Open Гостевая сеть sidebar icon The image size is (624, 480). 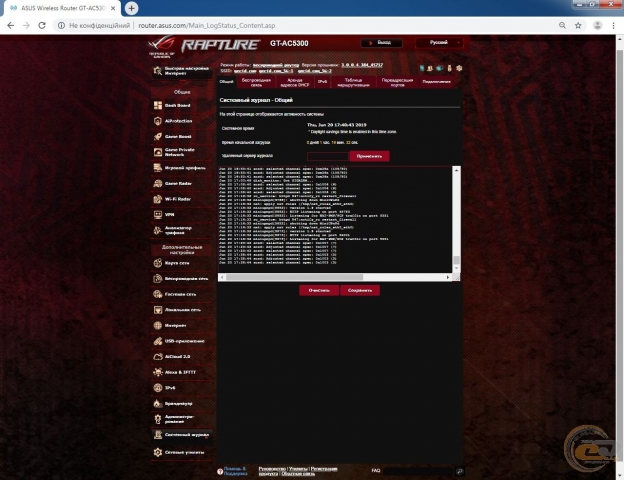pyautogui.click(x=158, y=294)
